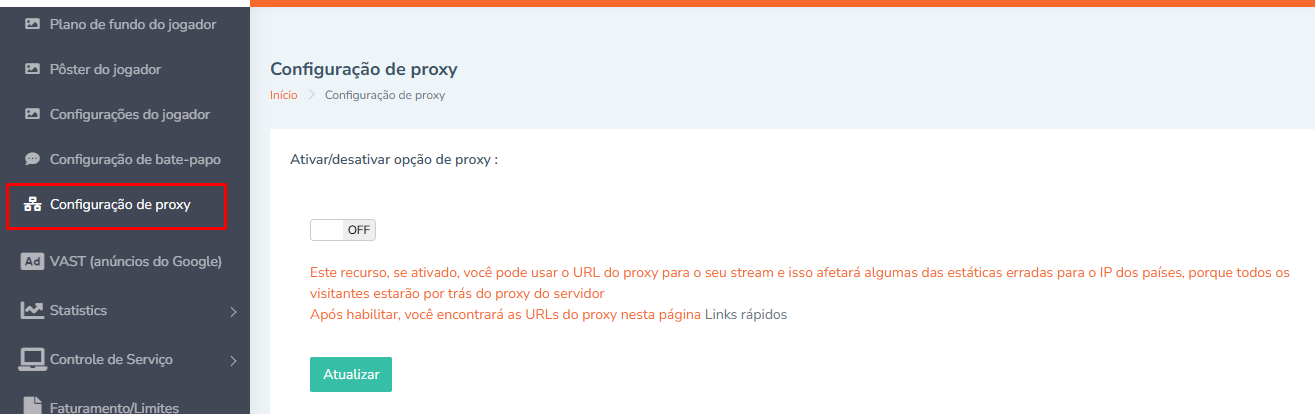Expand the Controle de Serviço chevron
The height and width of the screenshot is (414, 1315).
(x=233, y=360)
